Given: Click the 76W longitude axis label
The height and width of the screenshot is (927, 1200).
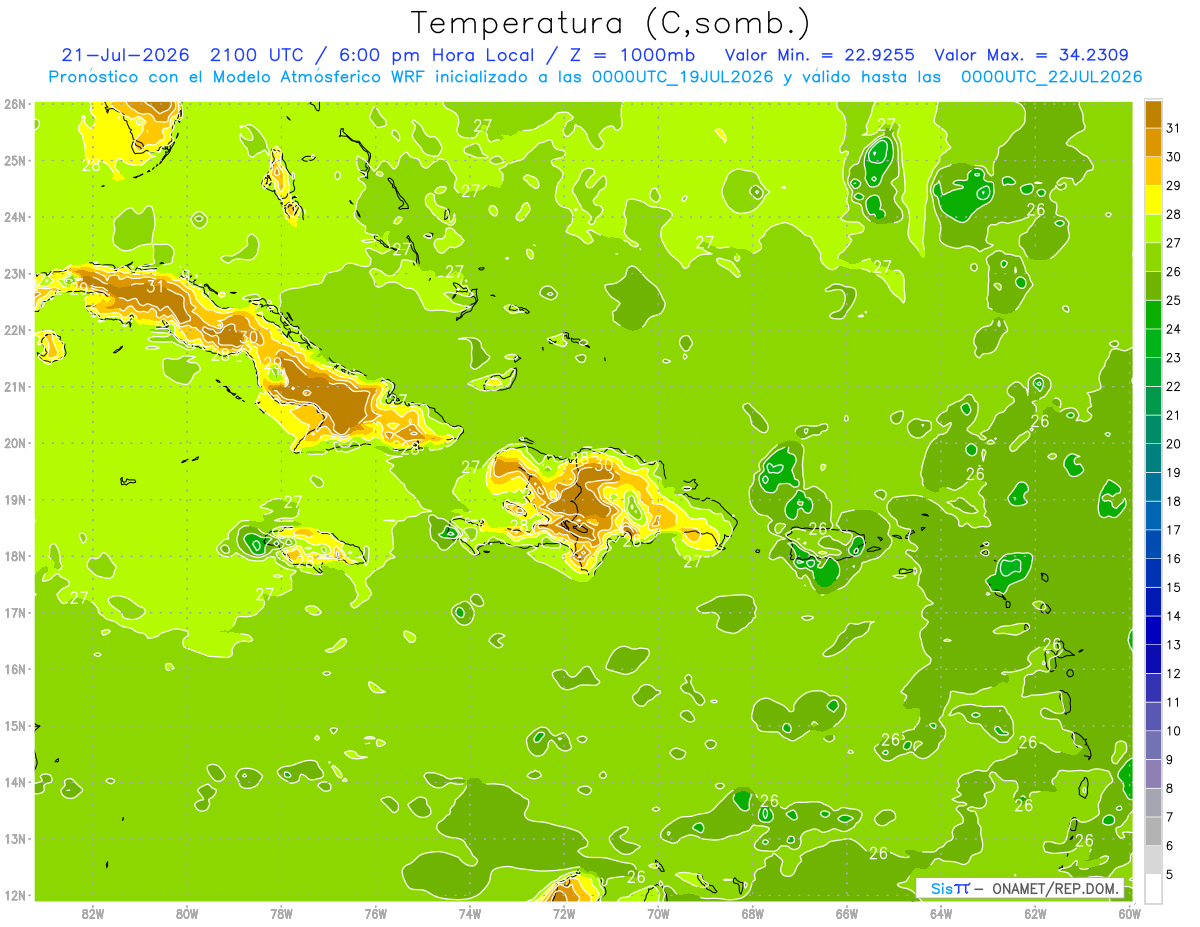Looking at the screenshot, I should (x=376, y=913).
